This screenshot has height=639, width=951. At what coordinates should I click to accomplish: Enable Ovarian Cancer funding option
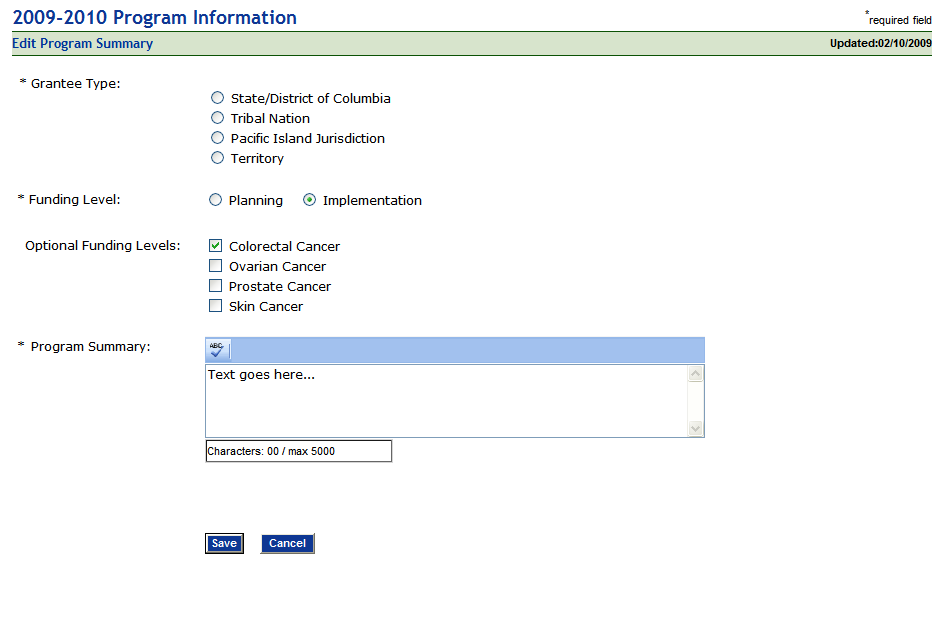[215, 266]
